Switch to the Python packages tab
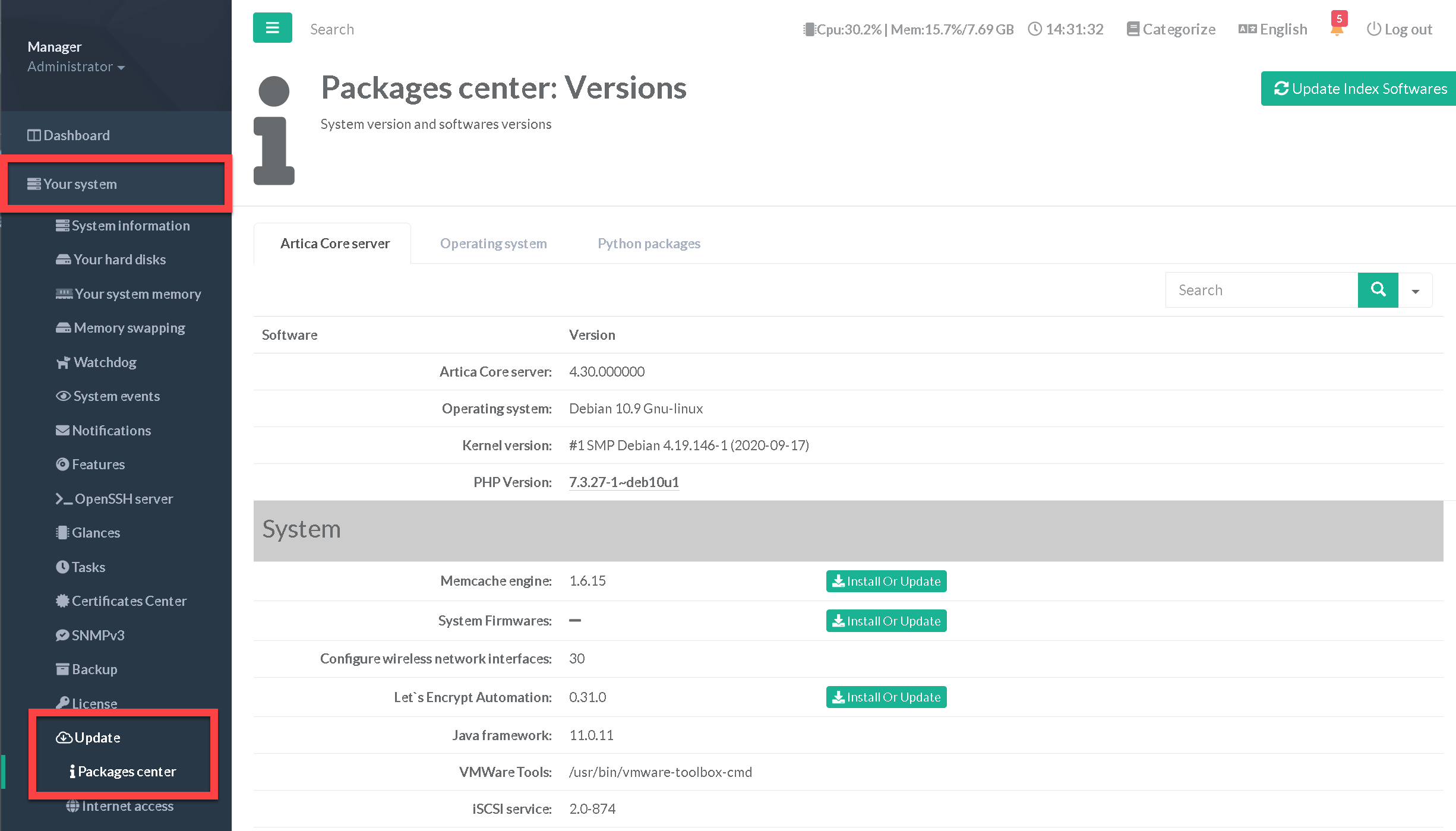Screen dimensions: 1456x831 pos(649,244)
